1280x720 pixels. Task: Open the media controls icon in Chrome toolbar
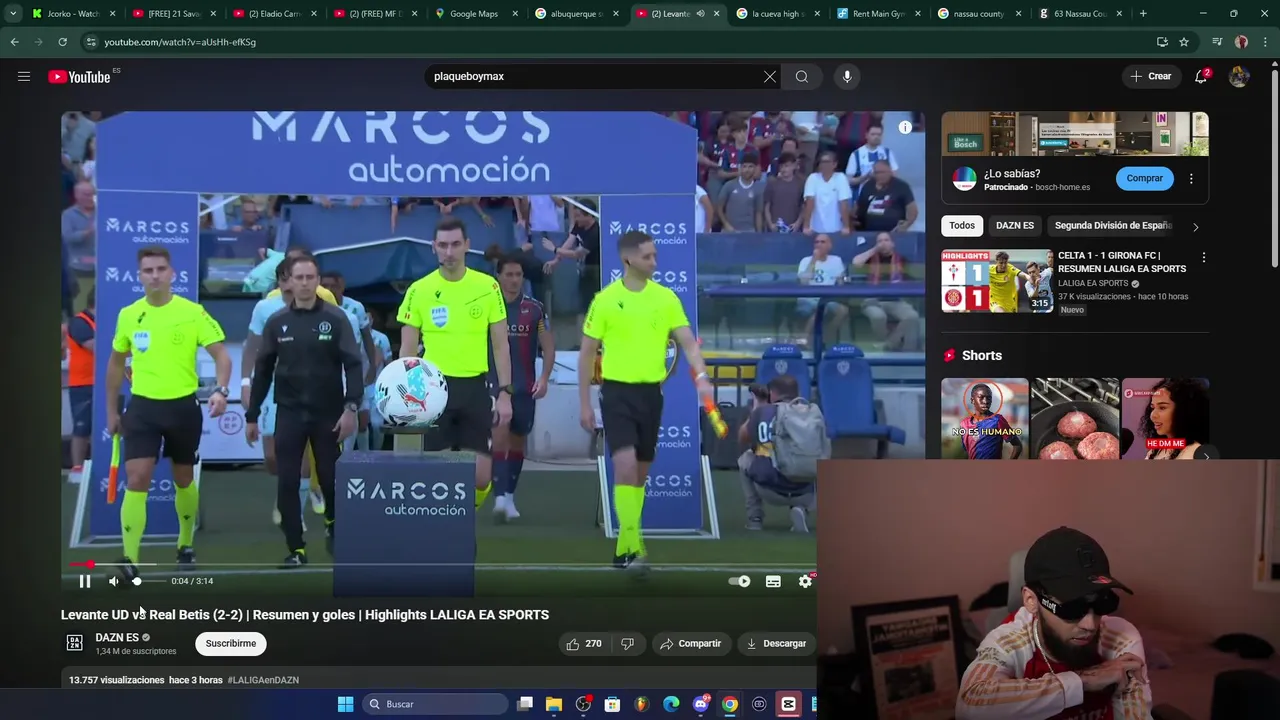pos(1217,42)
